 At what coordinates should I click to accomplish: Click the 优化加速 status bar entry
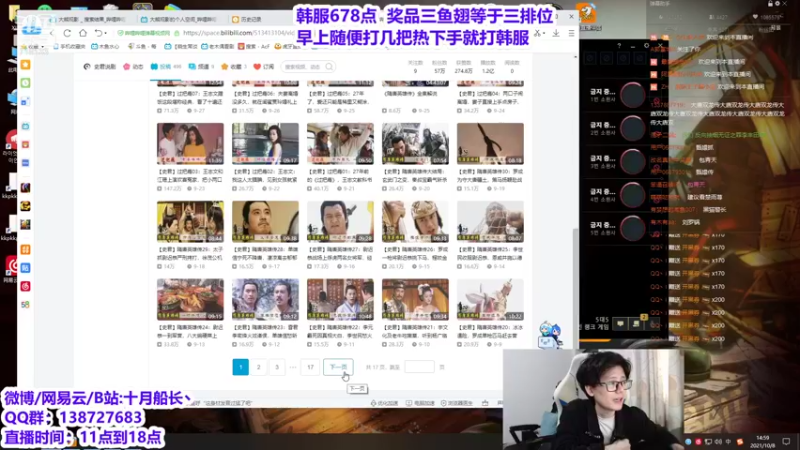(x=384, y=403)
